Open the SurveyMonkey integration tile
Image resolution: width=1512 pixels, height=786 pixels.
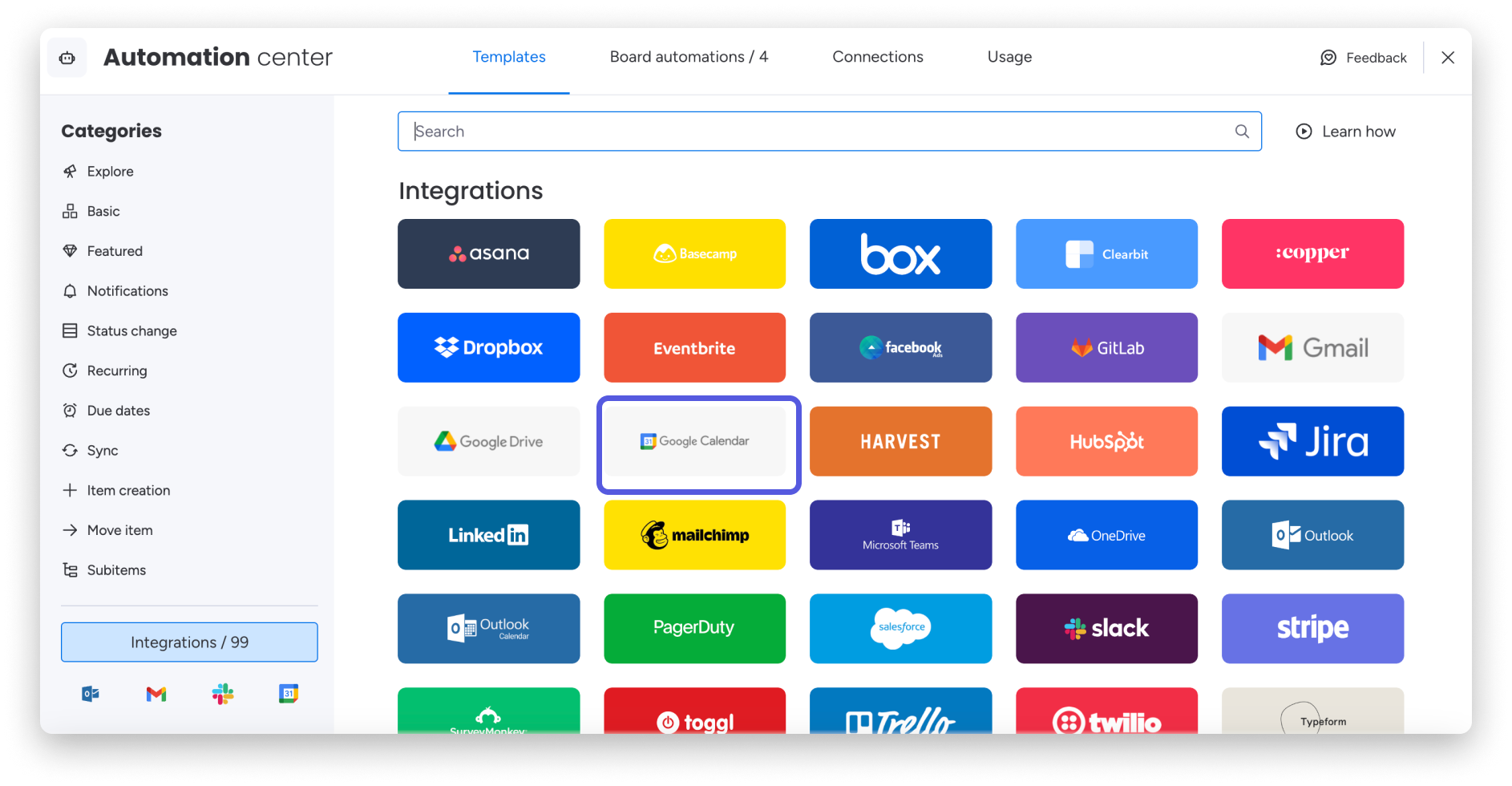pyautogui.click(x=488, y=711)
